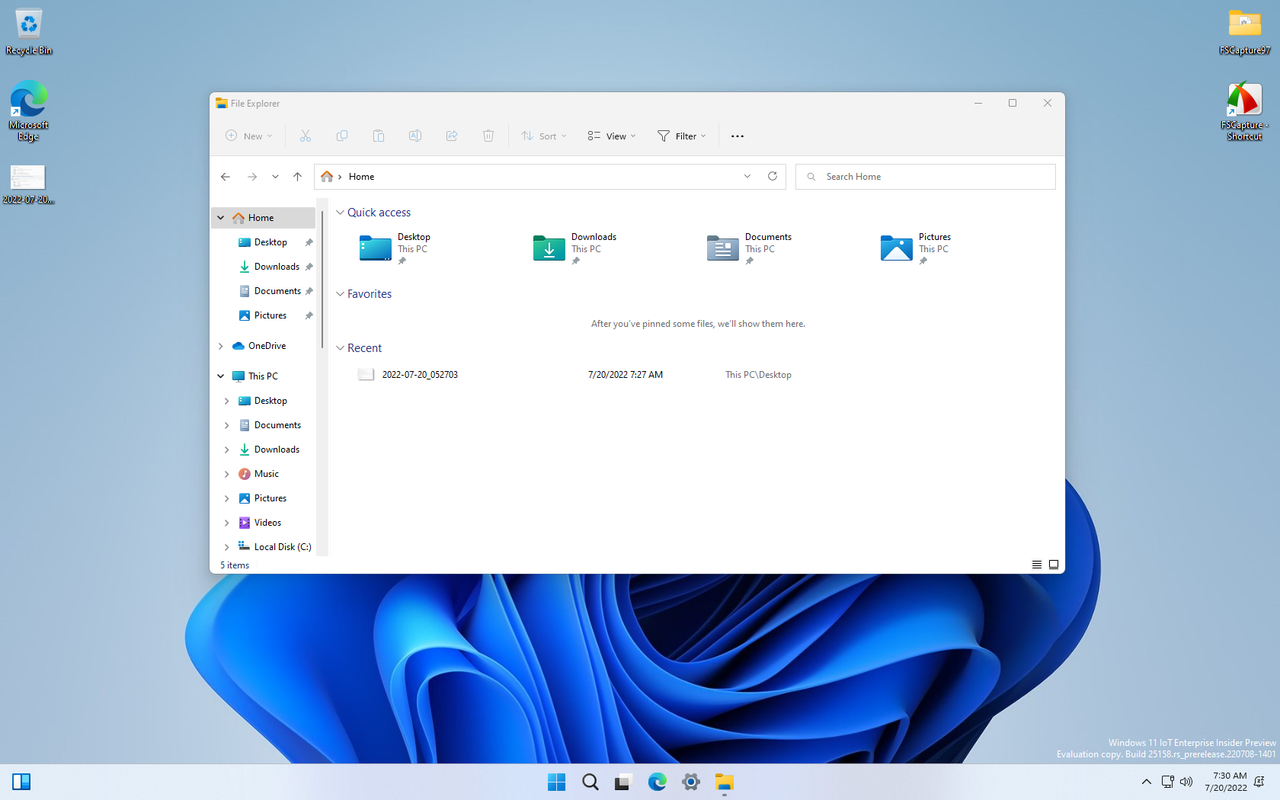Open the Desktop quick access folder
Viewport: 1280px width, 800px height.
click(x=396, y=247)
